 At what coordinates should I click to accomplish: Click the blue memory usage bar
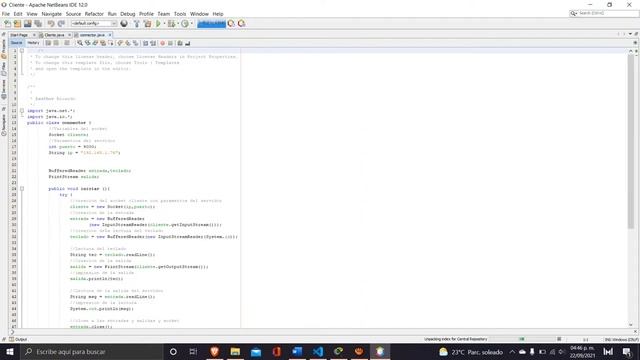tap(211, 24)
